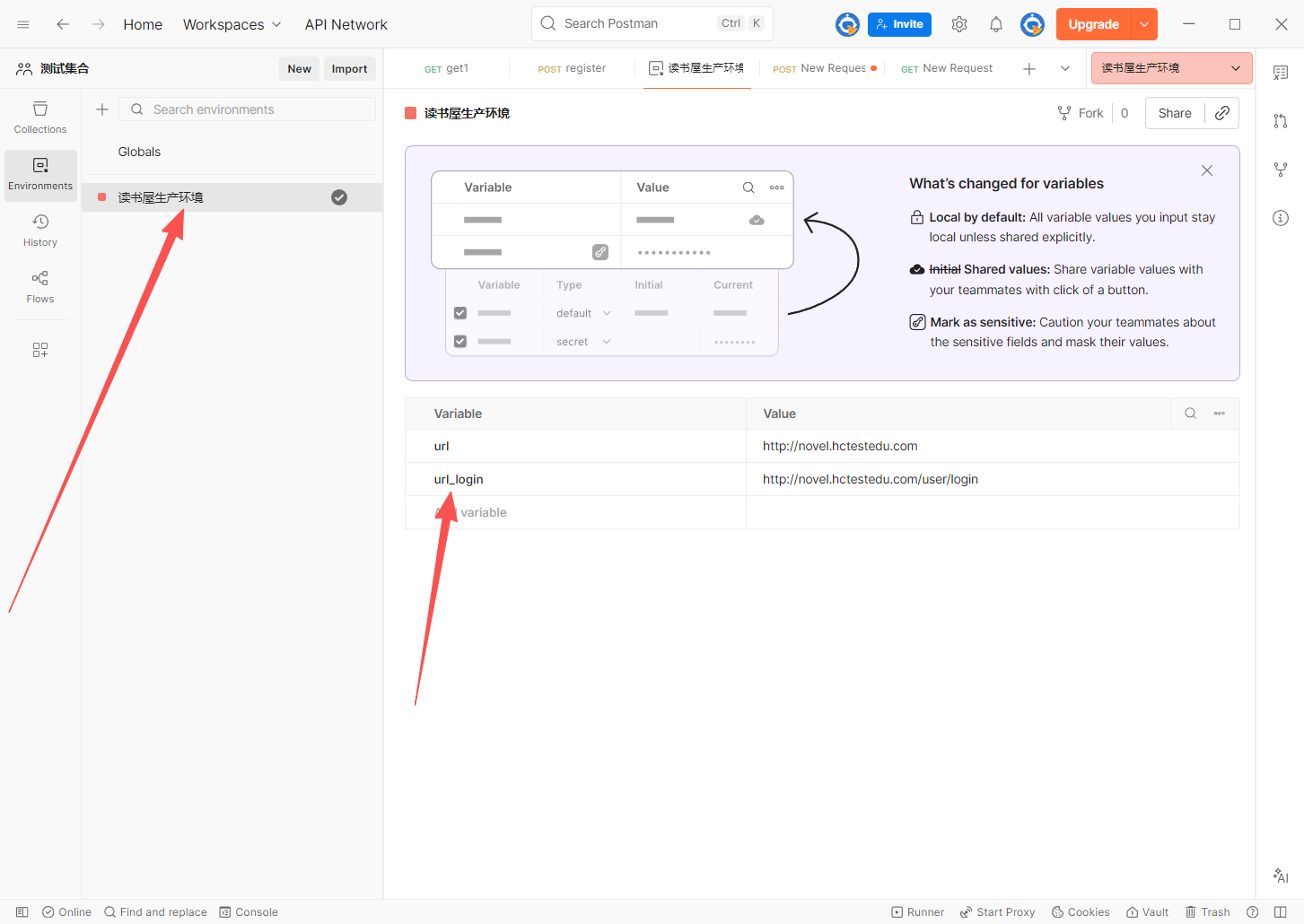Click the search icon in the variable table header
Image resolution: width=1304 pixels, height=924 pixels.
point(1190,414)
